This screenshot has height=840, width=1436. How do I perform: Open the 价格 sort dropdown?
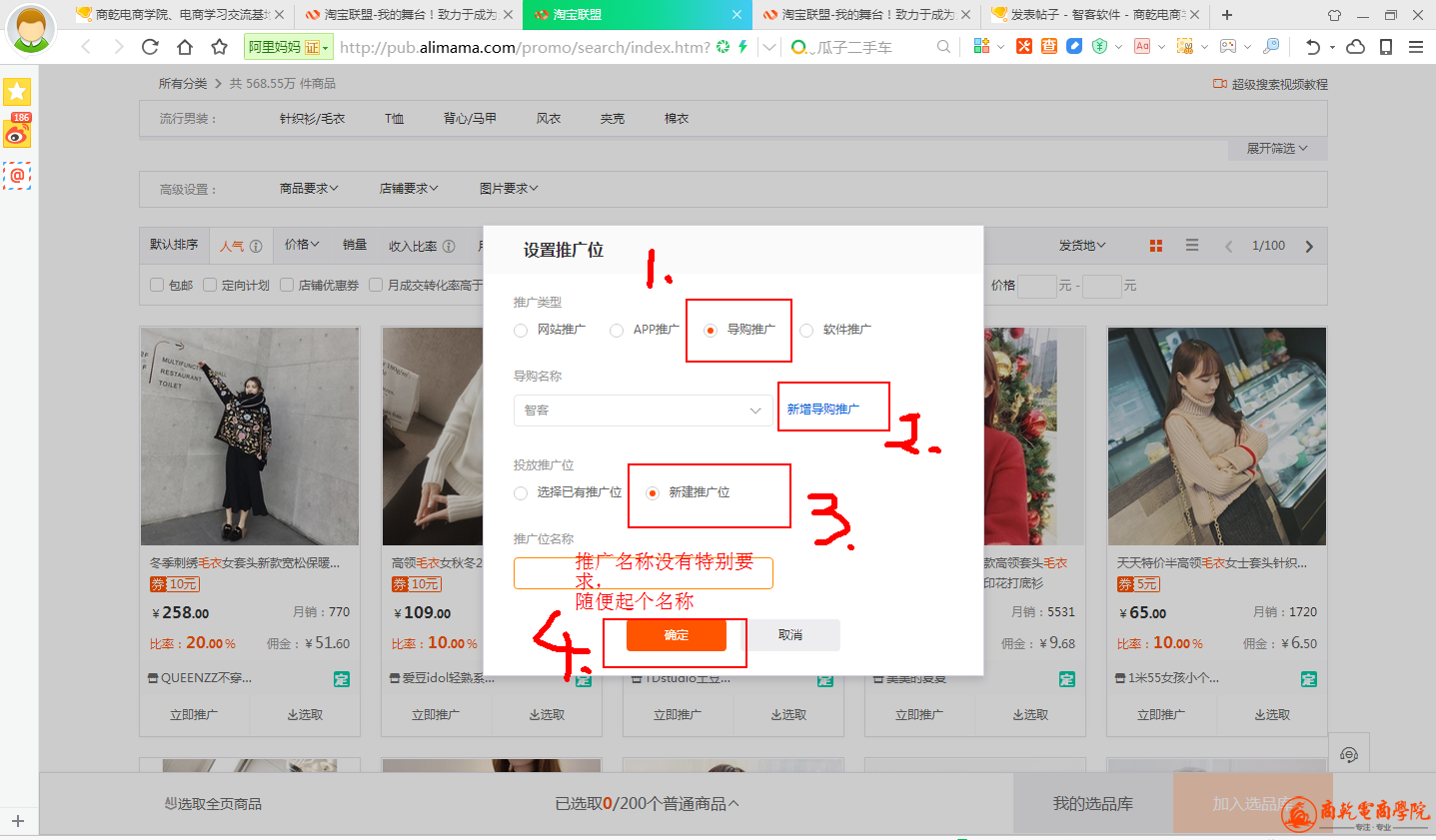[x=302, y=245]
